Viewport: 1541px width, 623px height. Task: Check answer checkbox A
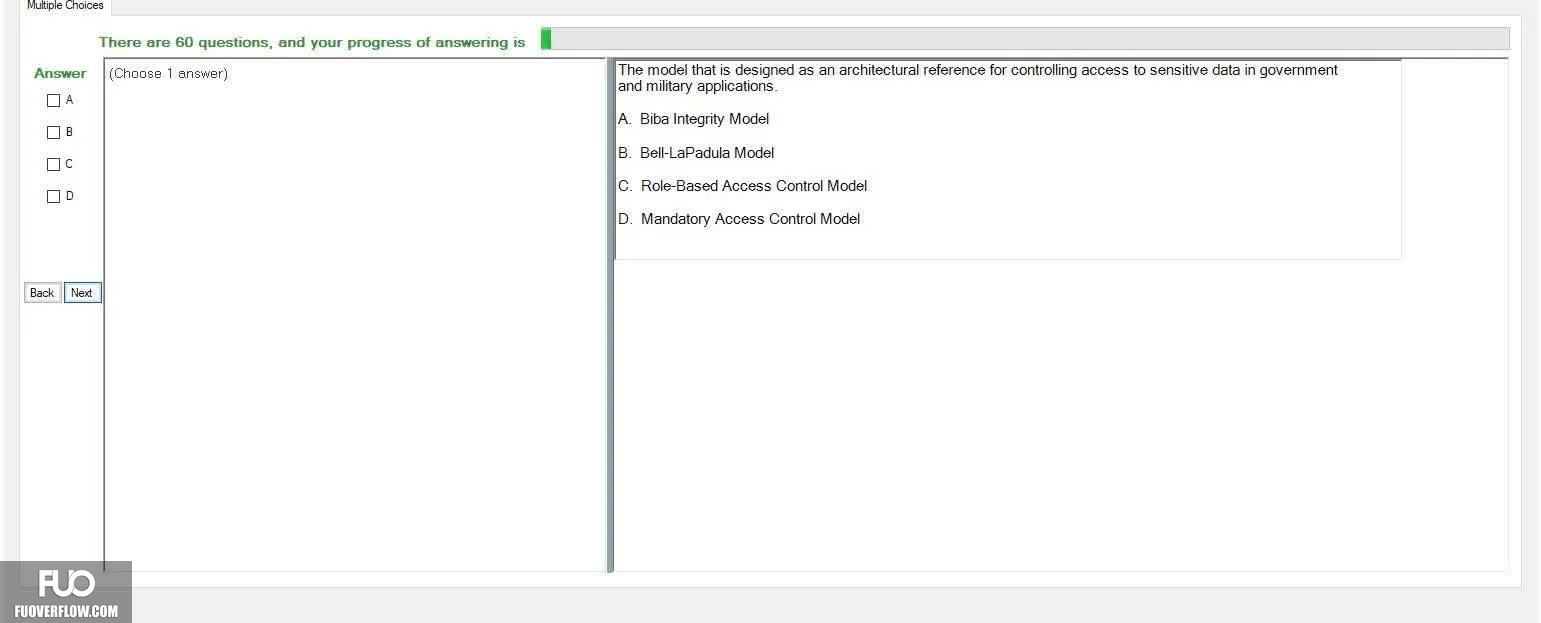click(x=54, y=100)
